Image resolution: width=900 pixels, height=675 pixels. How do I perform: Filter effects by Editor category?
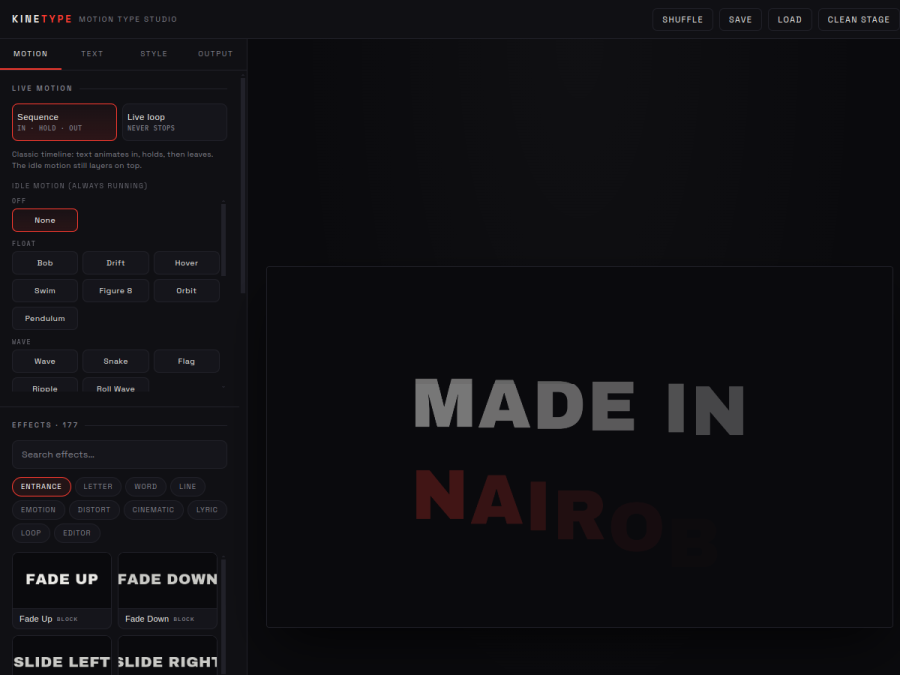coord(77,533)
